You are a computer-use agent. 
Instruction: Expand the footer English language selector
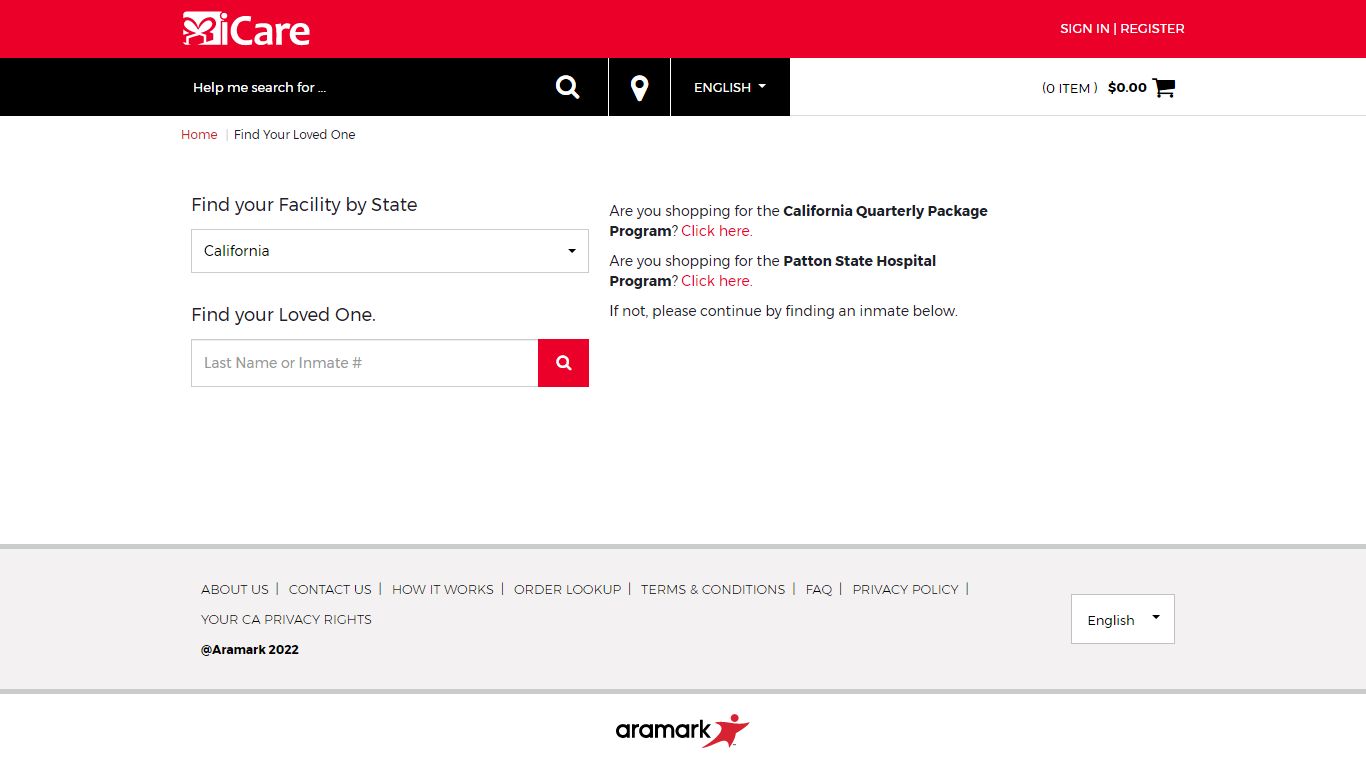[x=1123, y=619]
